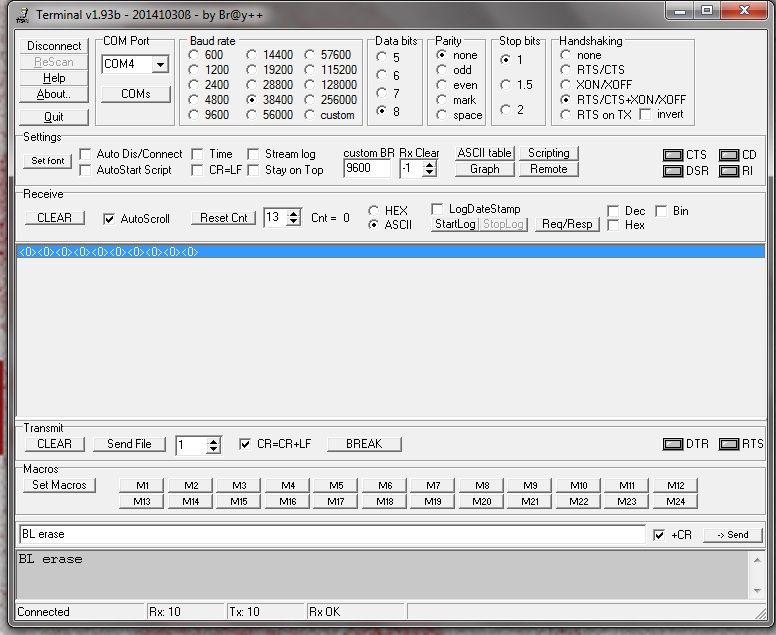Switch receive display to HEX

click(x=374, y=211)
